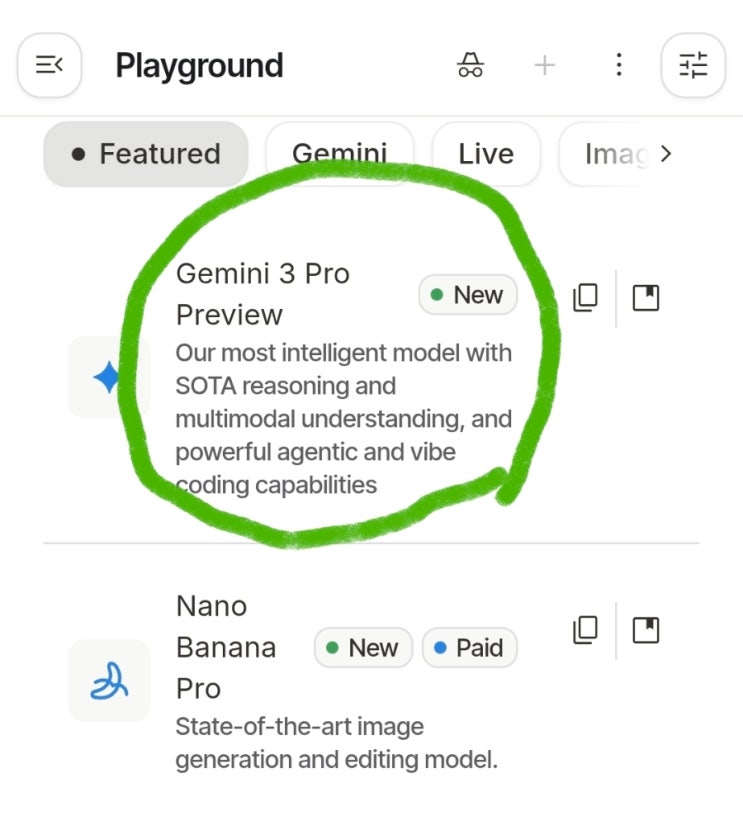Select the Gemini 3 Pro Preview title

click(262, 294)
